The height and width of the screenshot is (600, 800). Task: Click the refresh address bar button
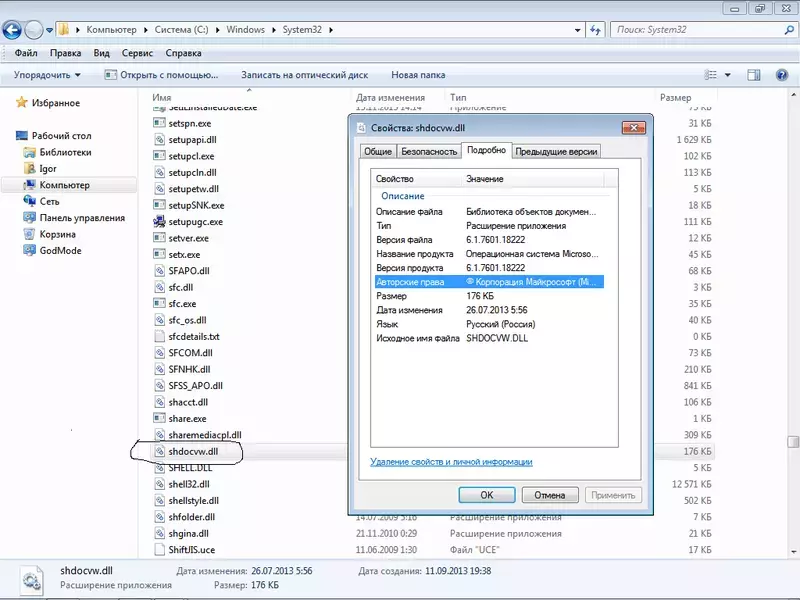(595, 30)
